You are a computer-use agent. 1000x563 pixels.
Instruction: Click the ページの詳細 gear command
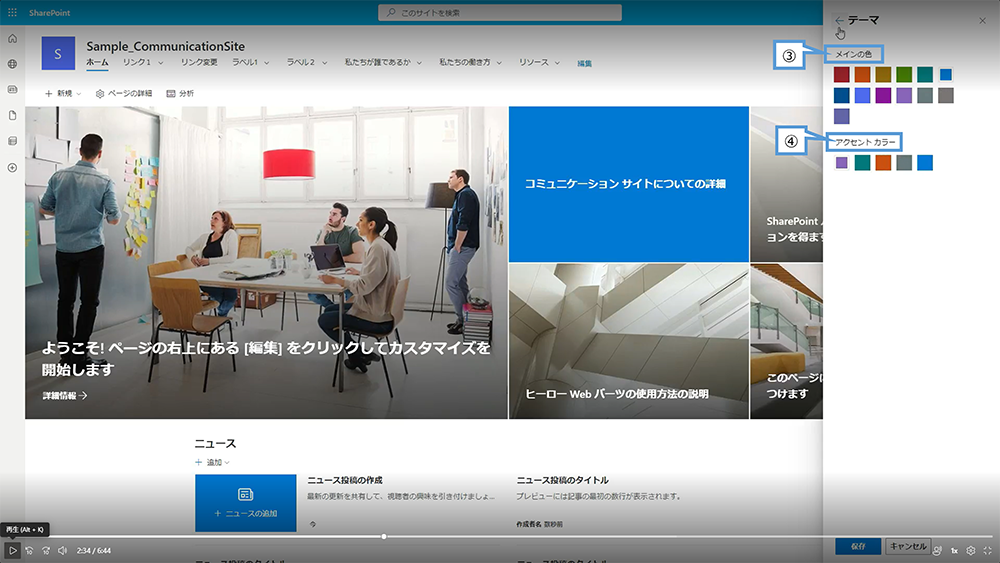124,93
